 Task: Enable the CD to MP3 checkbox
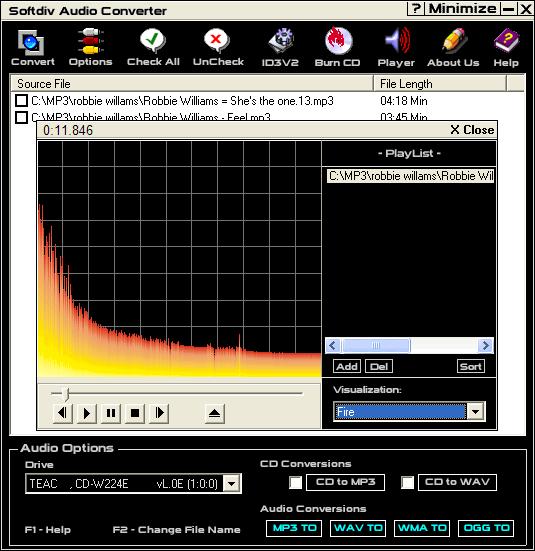pyautogui.click(x=295, y=482)
